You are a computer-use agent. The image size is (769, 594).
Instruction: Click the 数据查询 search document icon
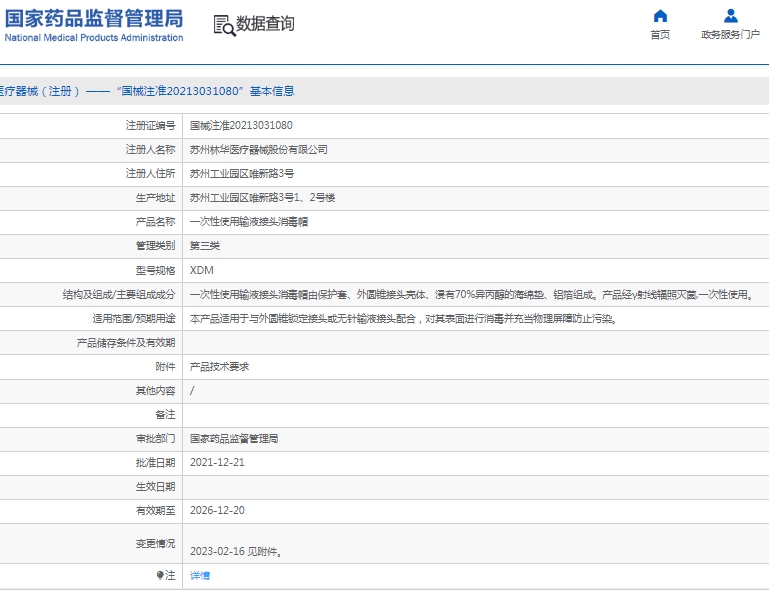click(225, 26)
